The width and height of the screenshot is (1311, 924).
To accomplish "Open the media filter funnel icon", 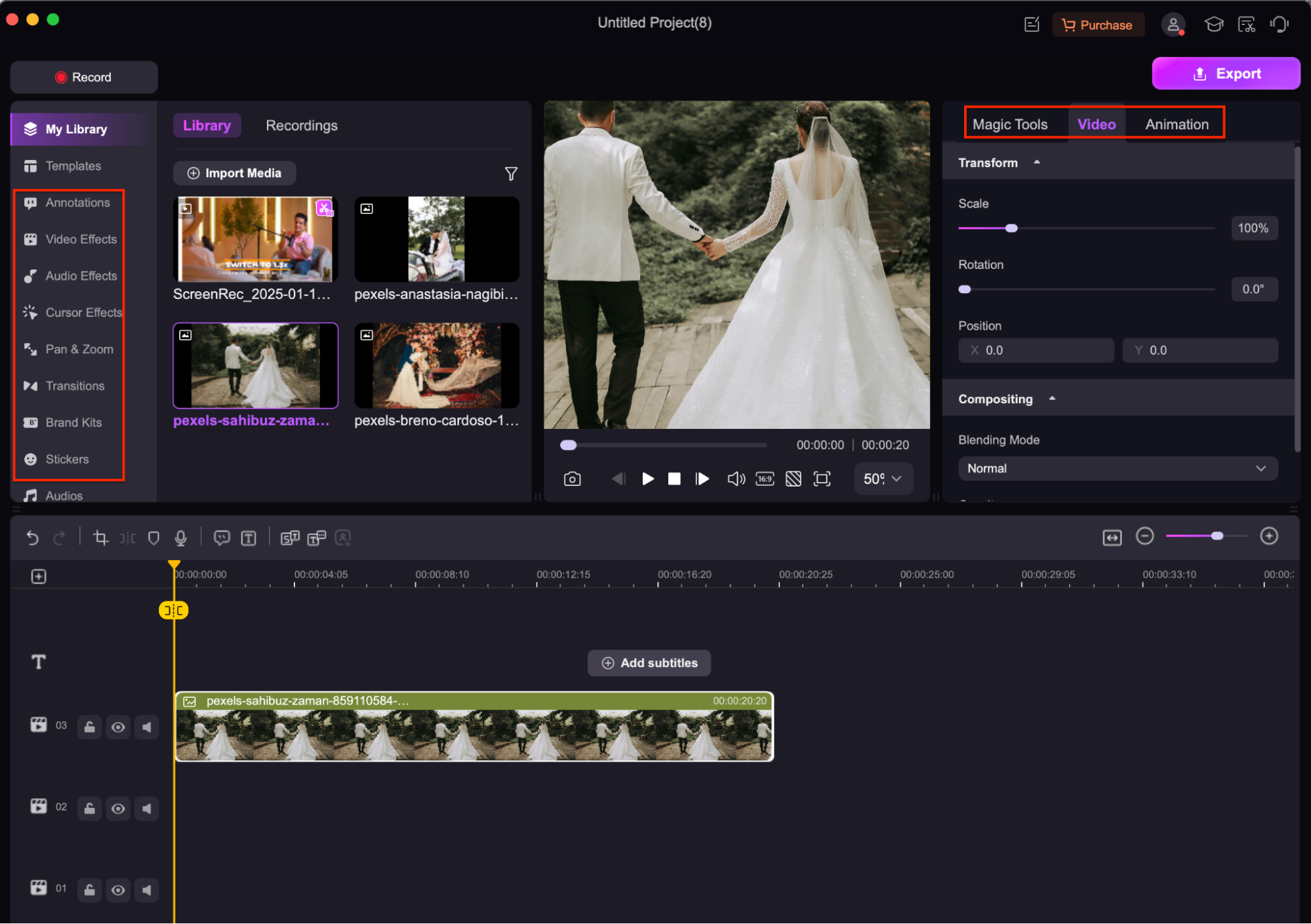I will (x=511, y=174).
